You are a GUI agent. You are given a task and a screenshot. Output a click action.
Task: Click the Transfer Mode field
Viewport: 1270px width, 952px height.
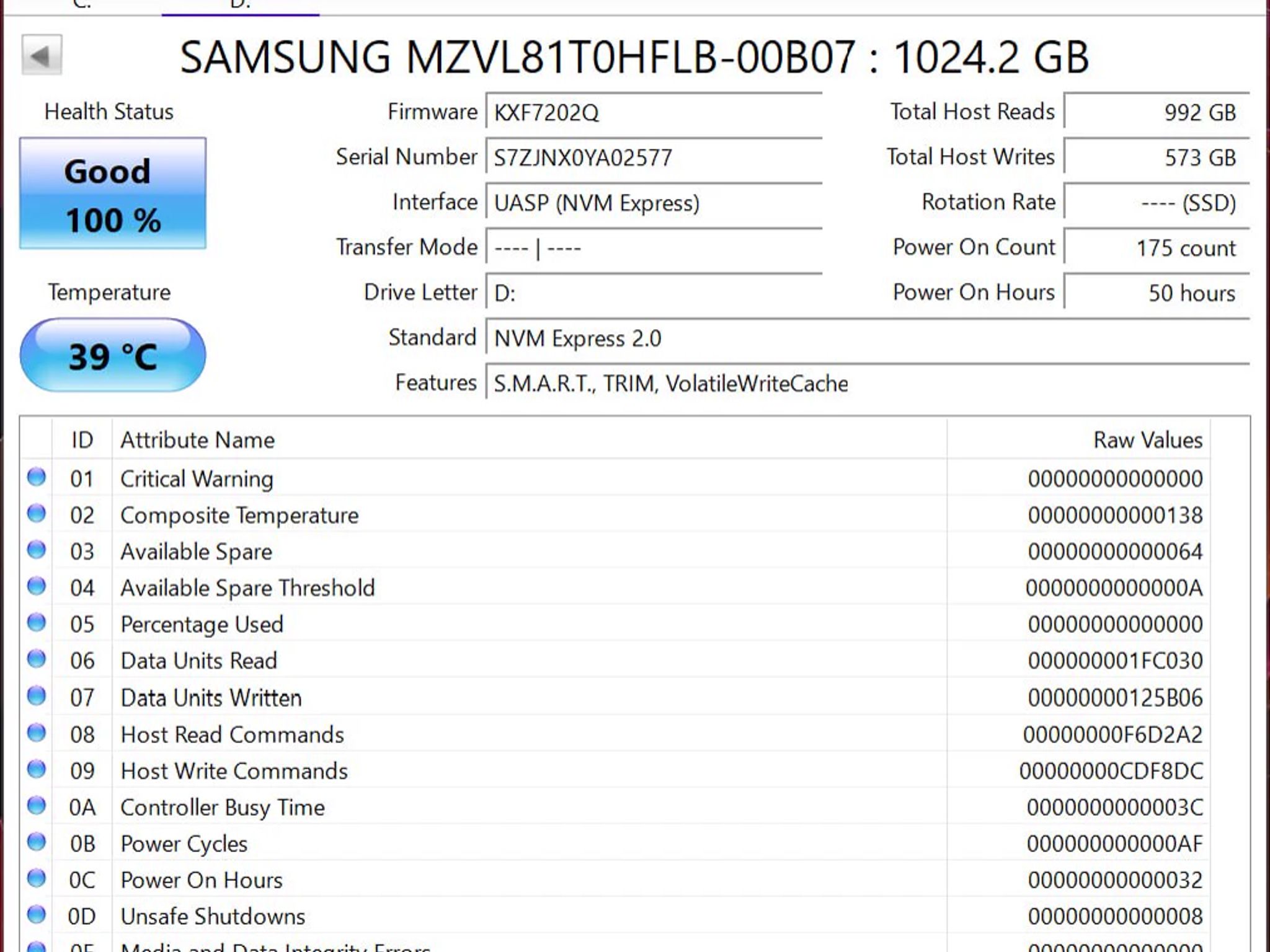(x=654, y=247)
